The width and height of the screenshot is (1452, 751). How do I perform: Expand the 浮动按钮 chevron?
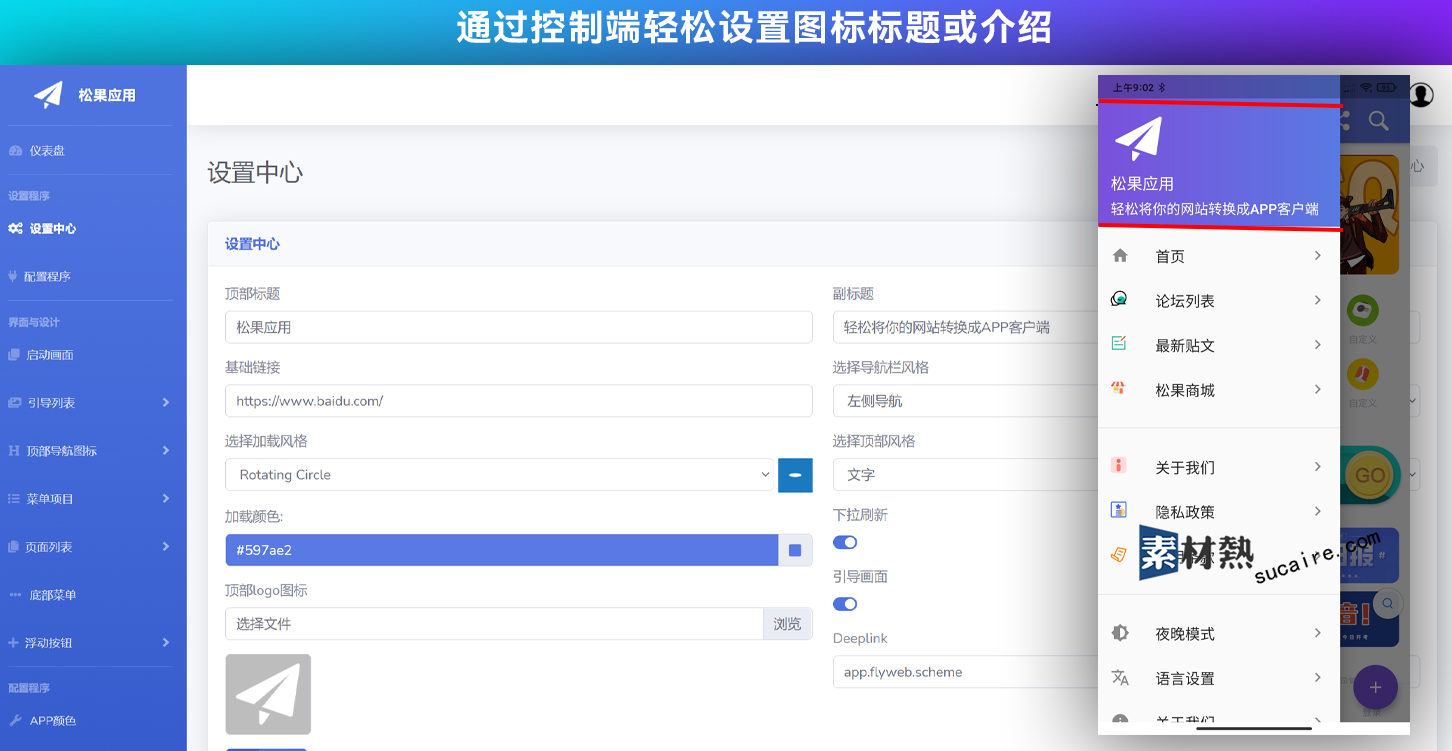pos(166,643)
